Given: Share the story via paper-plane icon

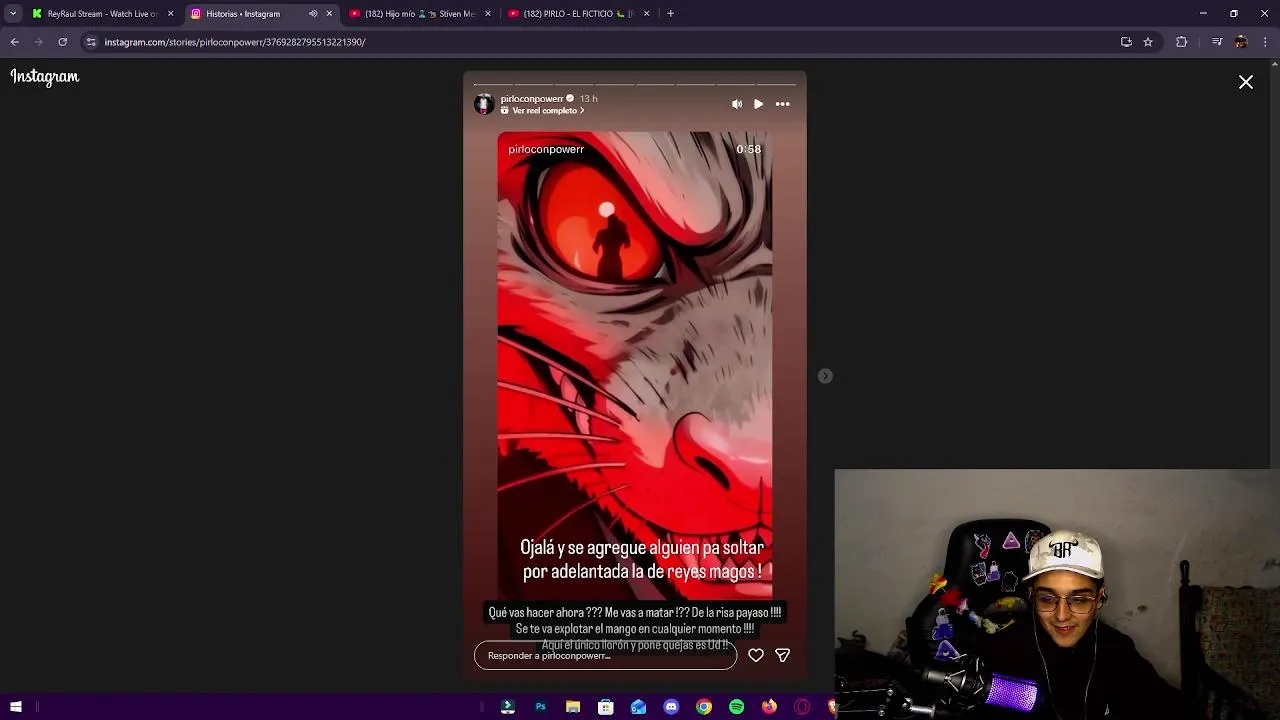Looking at the screenshot, I should 783,655.
